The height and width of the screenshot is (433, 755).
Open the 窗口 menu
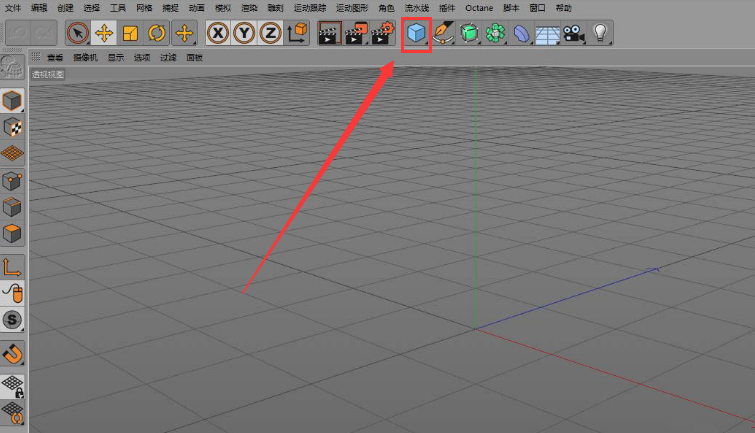pos(537,8)
